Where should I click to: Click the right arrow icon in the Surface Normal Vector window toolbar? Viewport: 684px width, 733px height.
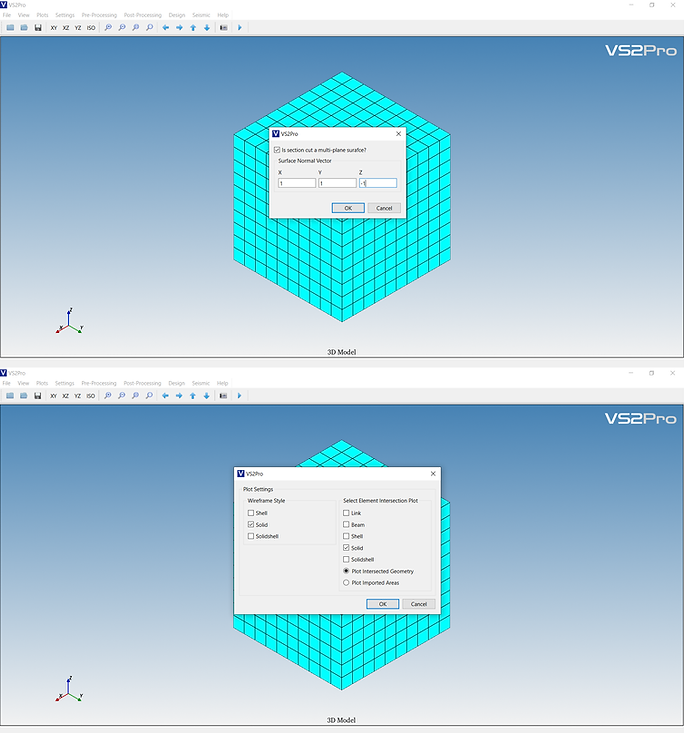[x=179, y=28]
